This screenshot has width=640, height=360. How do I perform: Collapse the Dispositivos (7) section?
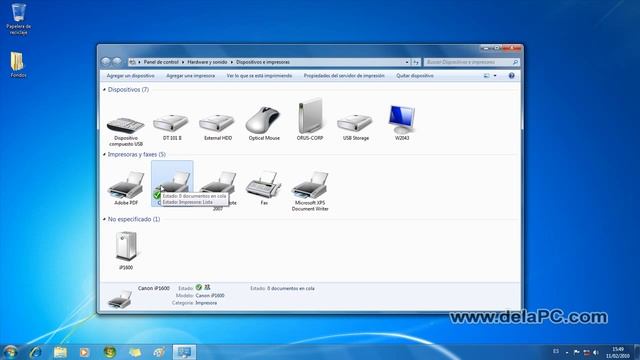click(x=104, y=89)
